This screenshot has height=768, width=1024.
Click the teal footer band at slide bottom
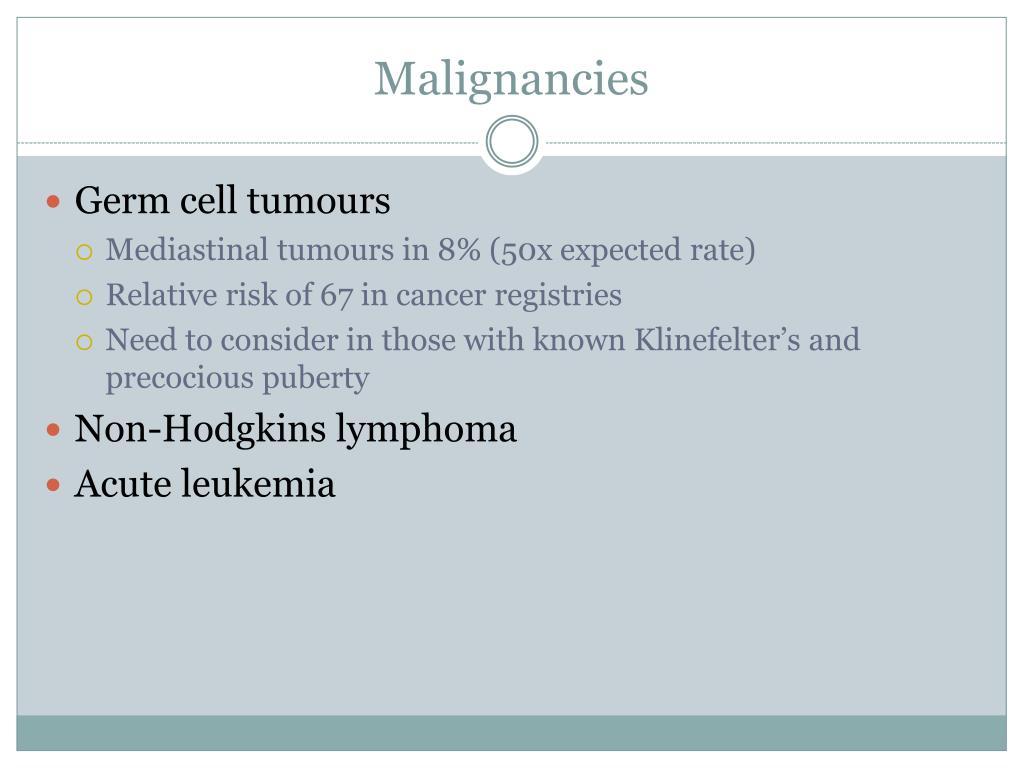(x=511, y=733)
